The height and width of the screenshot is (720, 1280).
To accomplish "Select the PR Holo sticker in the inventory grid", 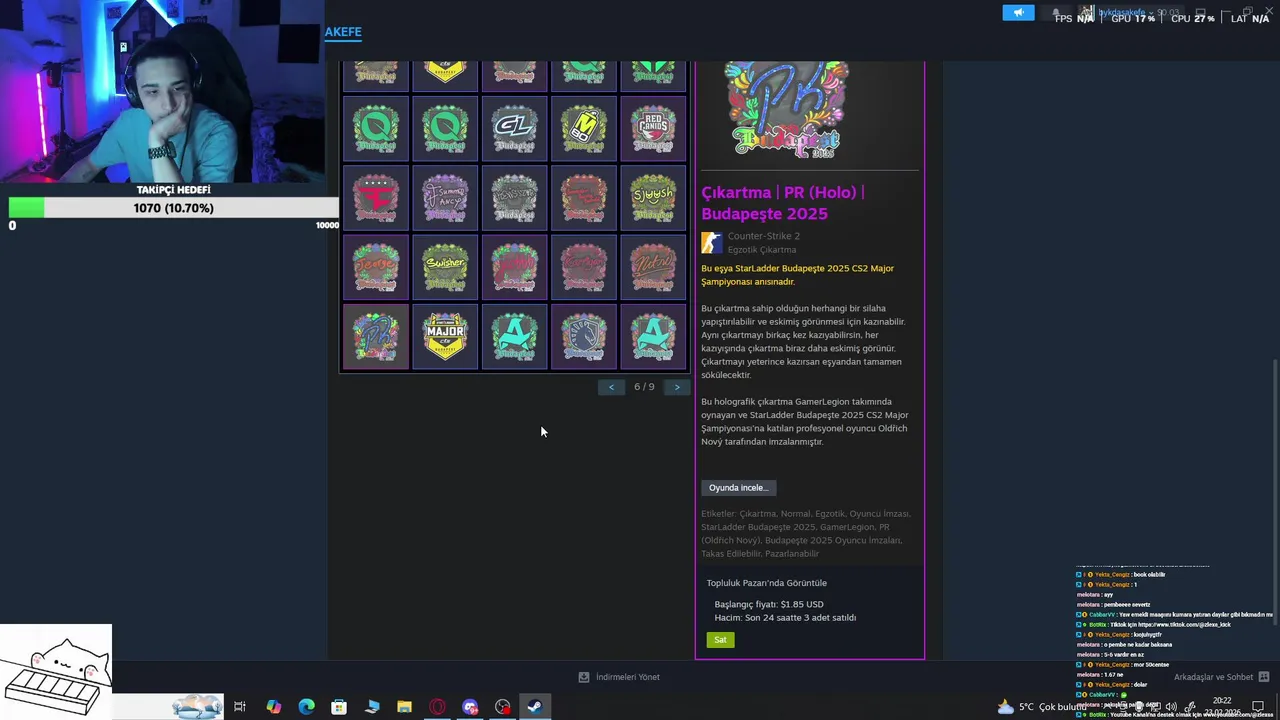I will coord(376,337).
